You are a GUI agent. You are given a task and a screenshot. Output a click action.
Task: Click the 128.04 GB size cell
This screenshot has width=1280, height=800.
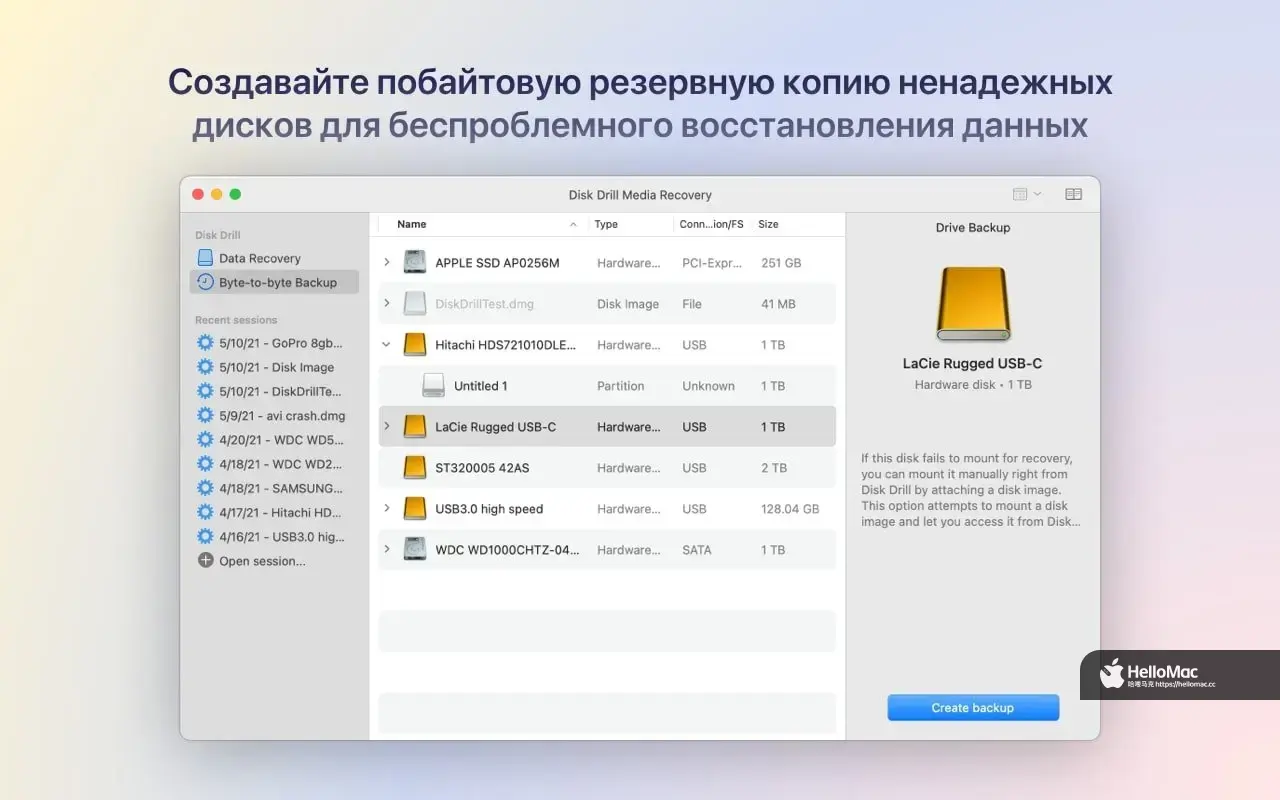tap(790, 509)
